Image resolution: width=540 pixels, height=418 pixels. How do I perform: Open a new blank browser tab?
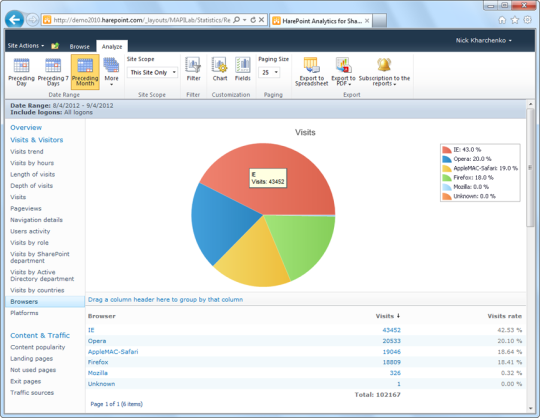pos(380,21)
